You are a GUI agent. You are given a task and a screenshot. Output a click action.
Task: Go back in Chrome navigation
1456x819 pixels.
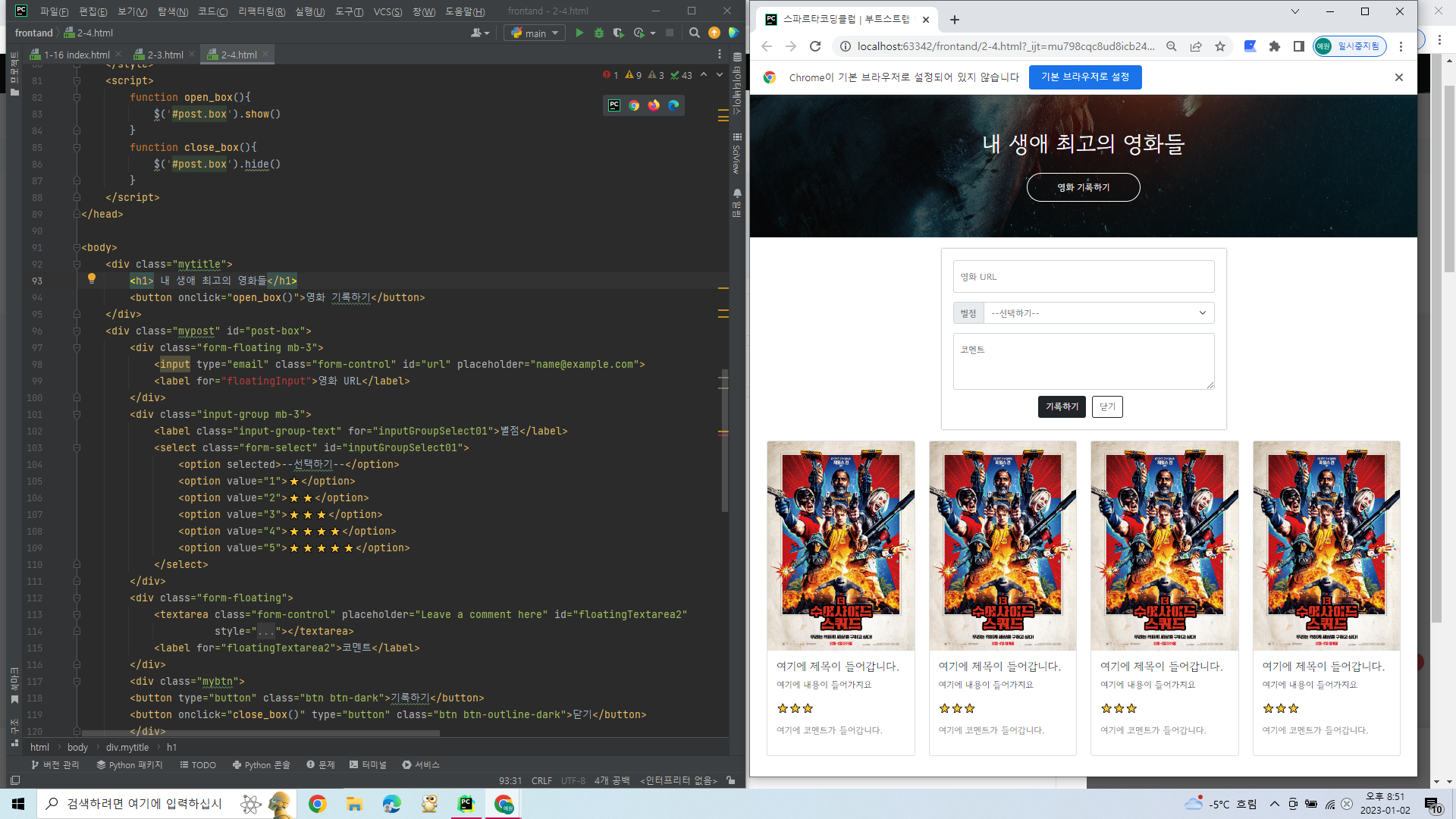click(x=767, y=46)
